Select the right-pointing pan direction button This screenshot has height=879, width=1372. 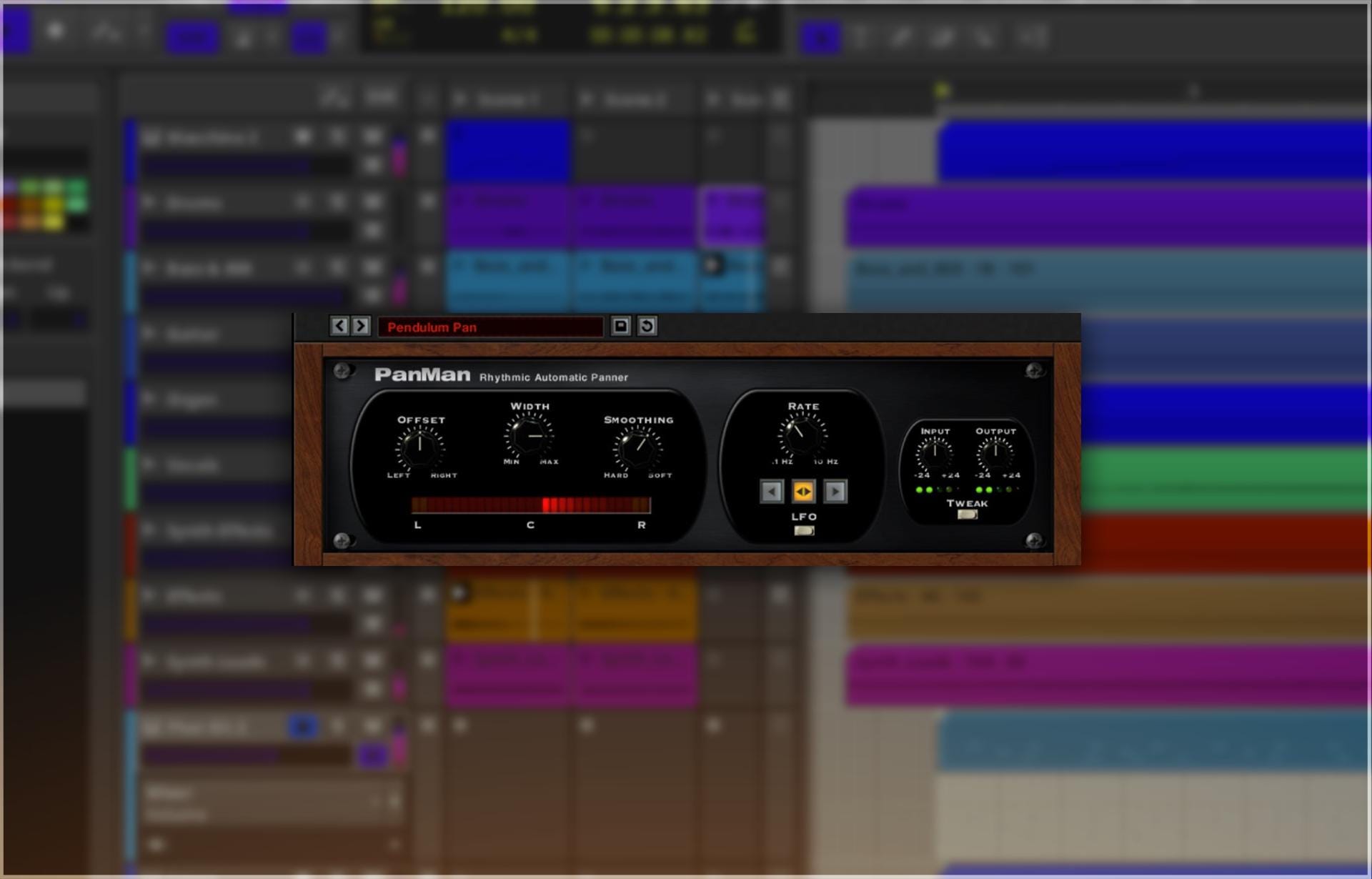[835, 492]
